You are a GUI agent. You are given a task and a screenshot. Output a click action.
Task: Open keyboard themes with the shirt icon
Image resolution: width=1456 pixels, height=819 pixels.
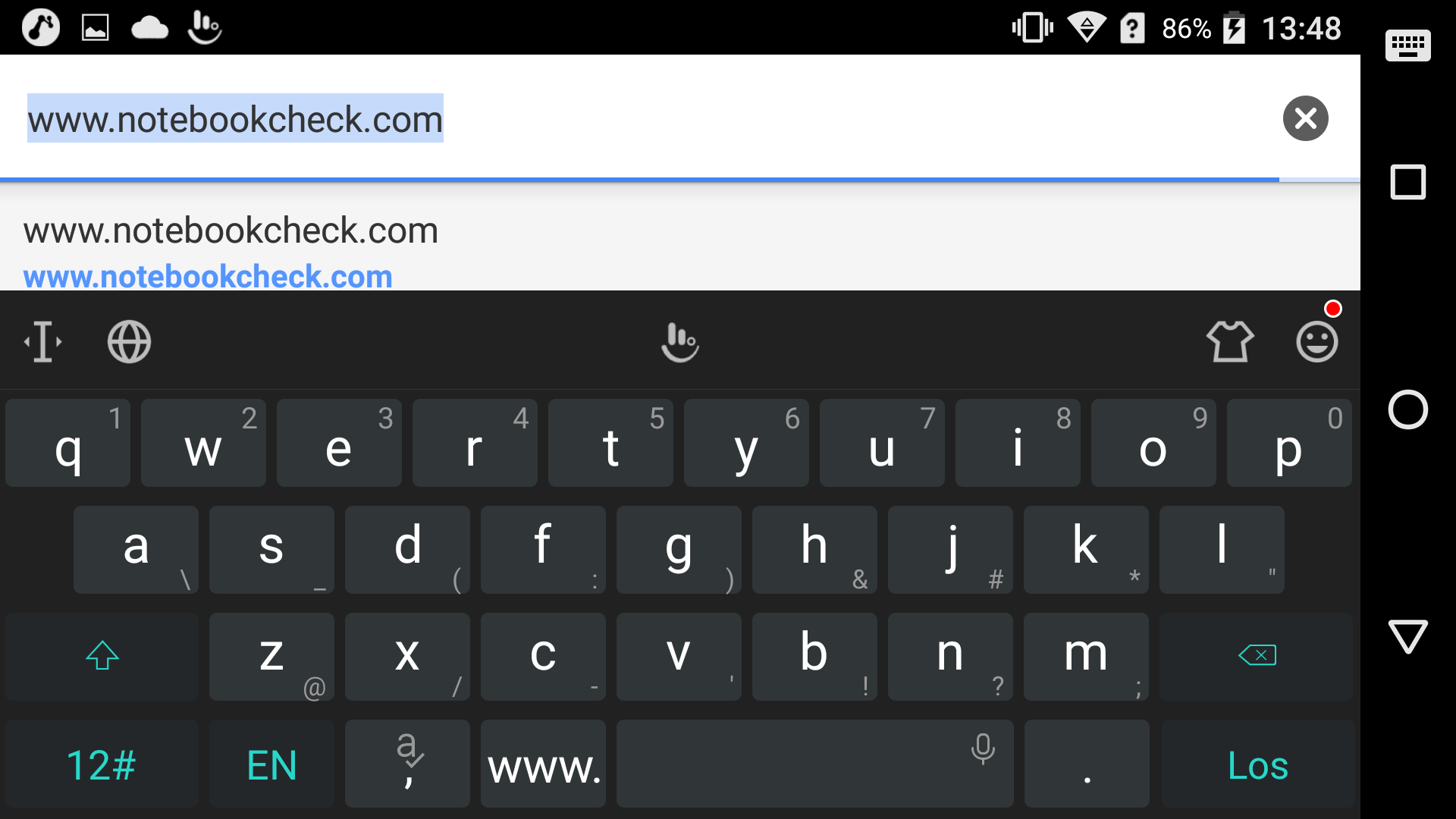(x=1230, y=342)
